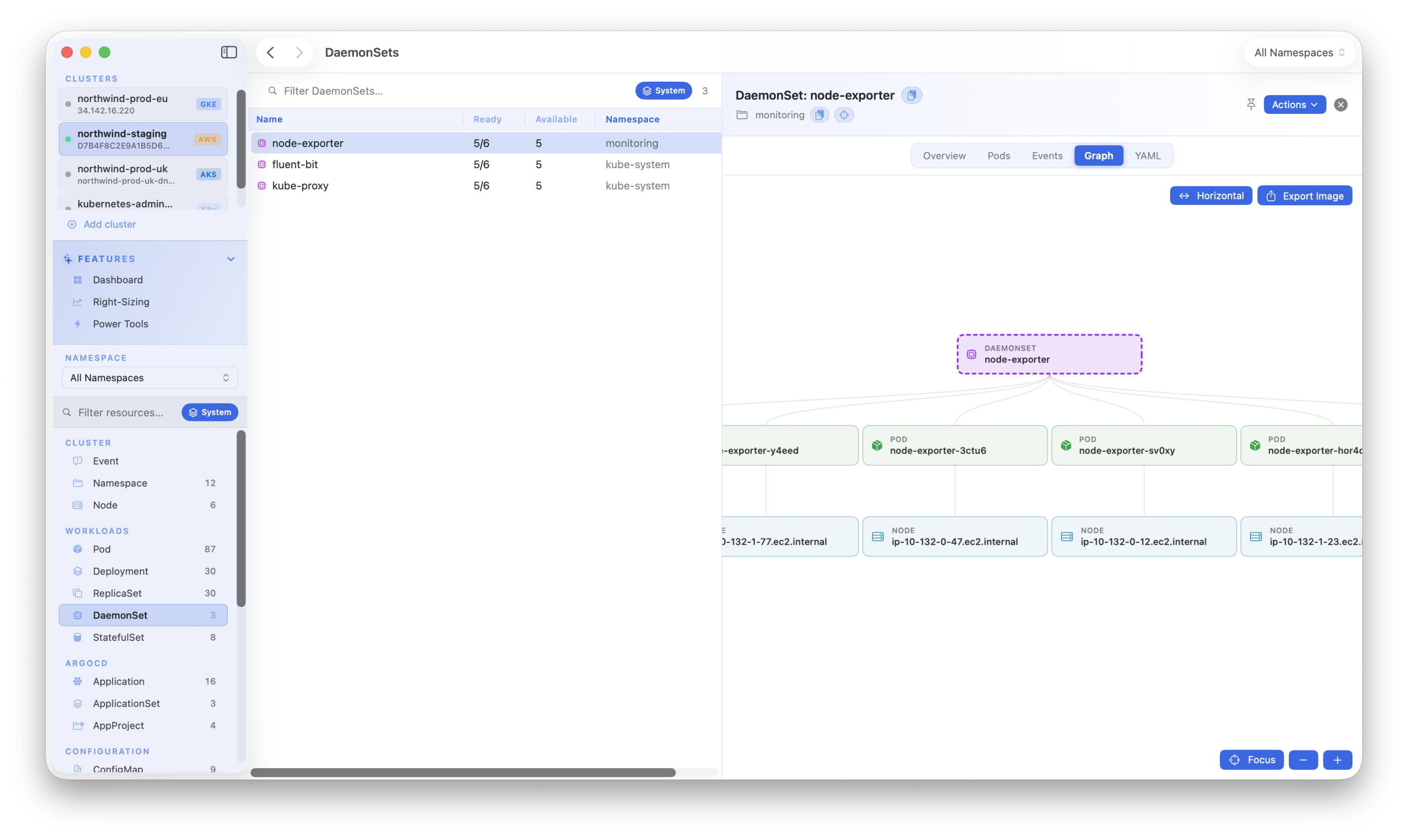Toggle System filter in DaemonSets list
1408x840 pixels.
click(x=663, y=90)
